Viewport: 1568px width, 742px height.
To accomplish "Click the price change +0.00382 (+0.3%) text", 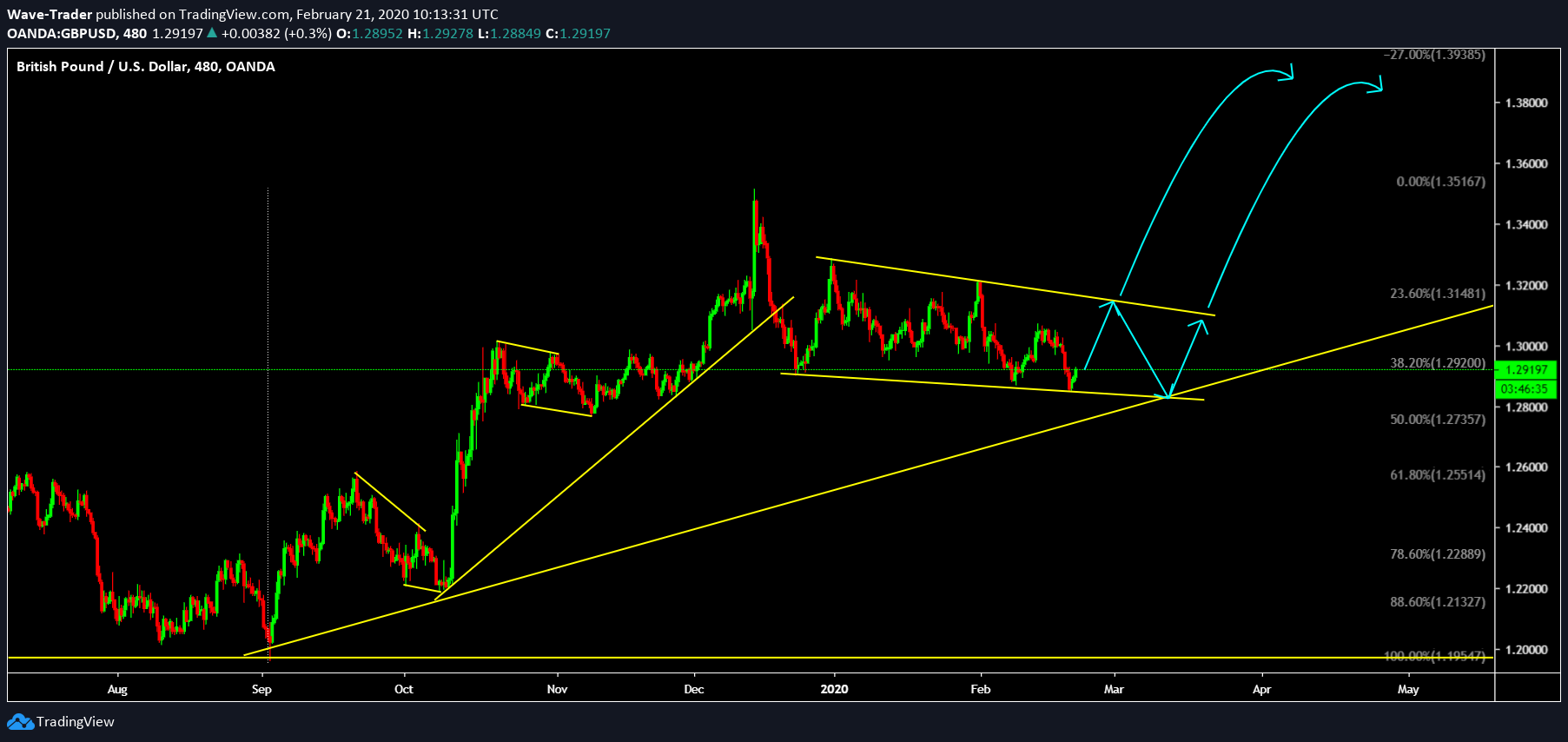I will click(x=276, y=34).
